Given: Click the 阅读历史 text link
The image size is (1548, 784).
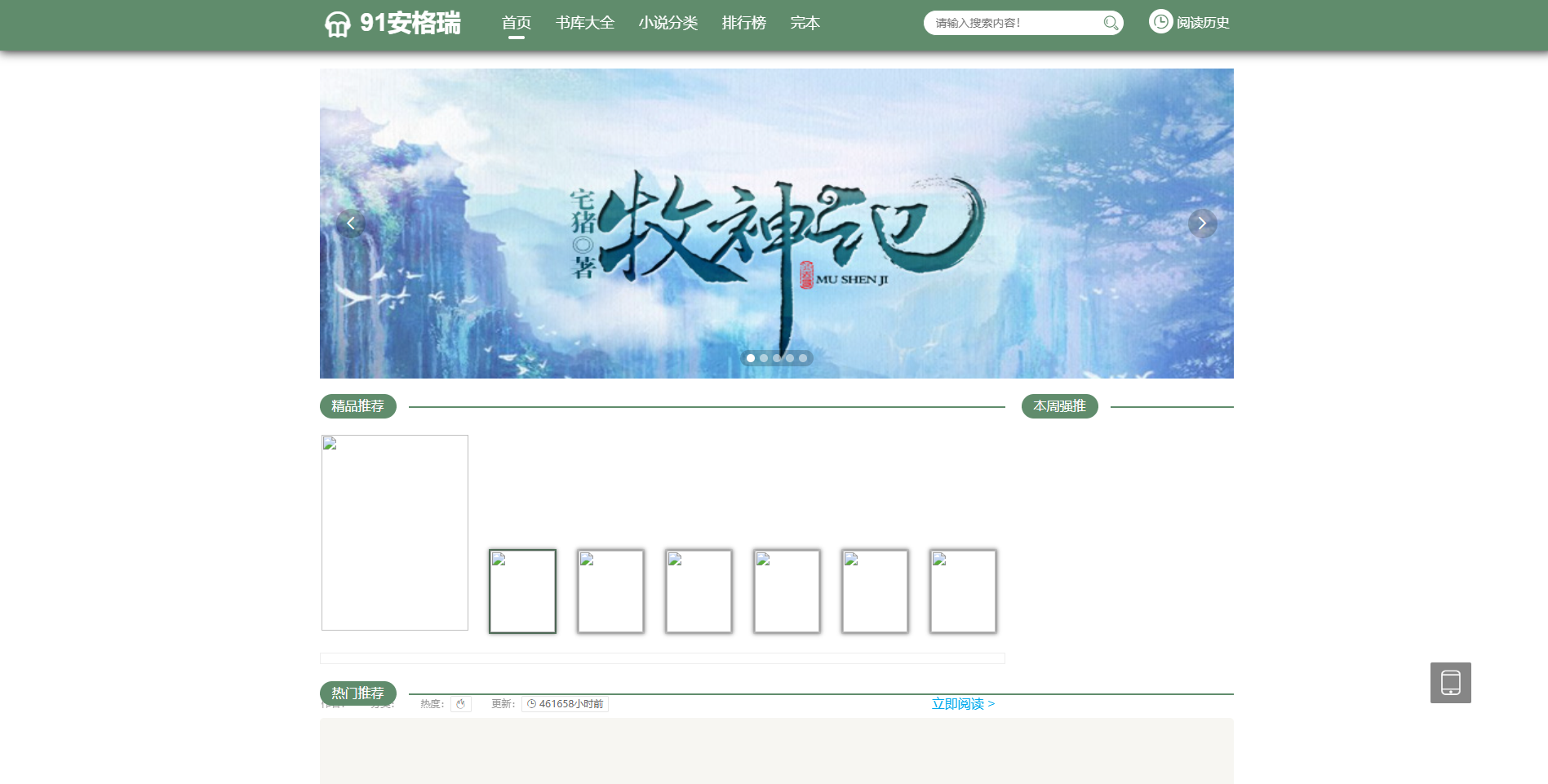Looking at the screenshot, I should coord(1203,23).
